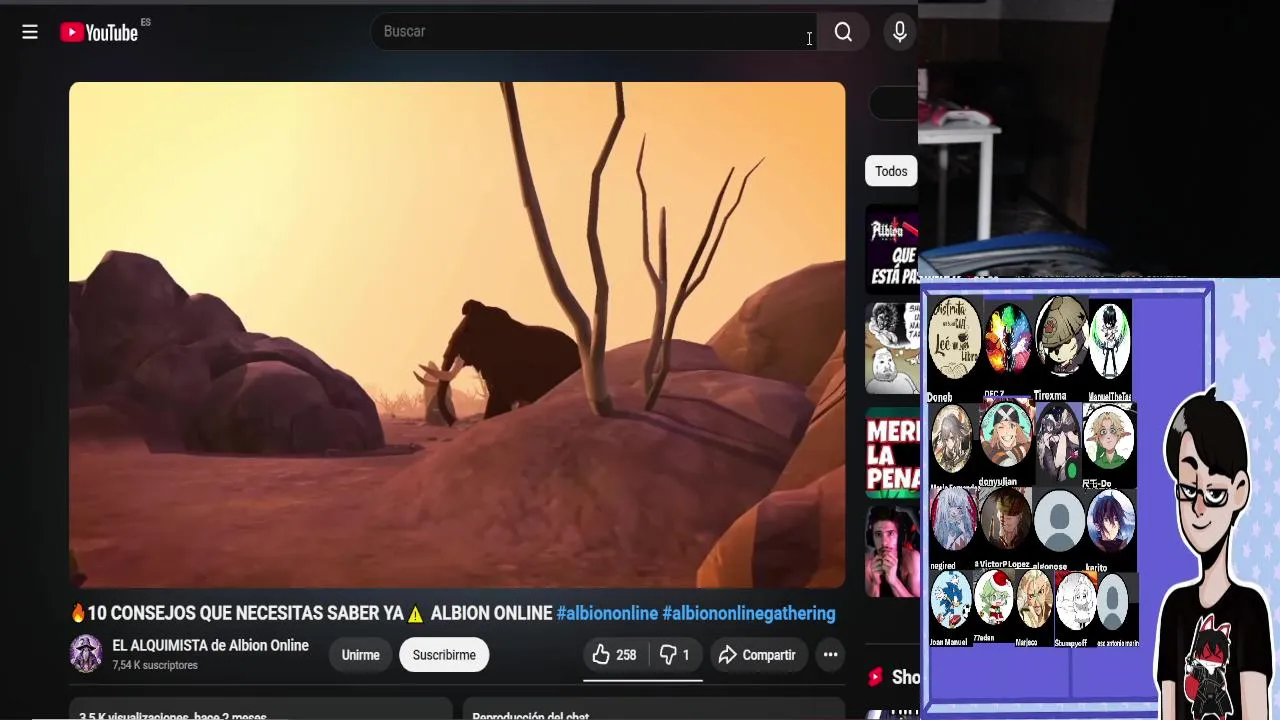Viewport: 1280px width, 720px height.
Task: Click the 7,54 K suscriptores text
Action: click(155, 666)
